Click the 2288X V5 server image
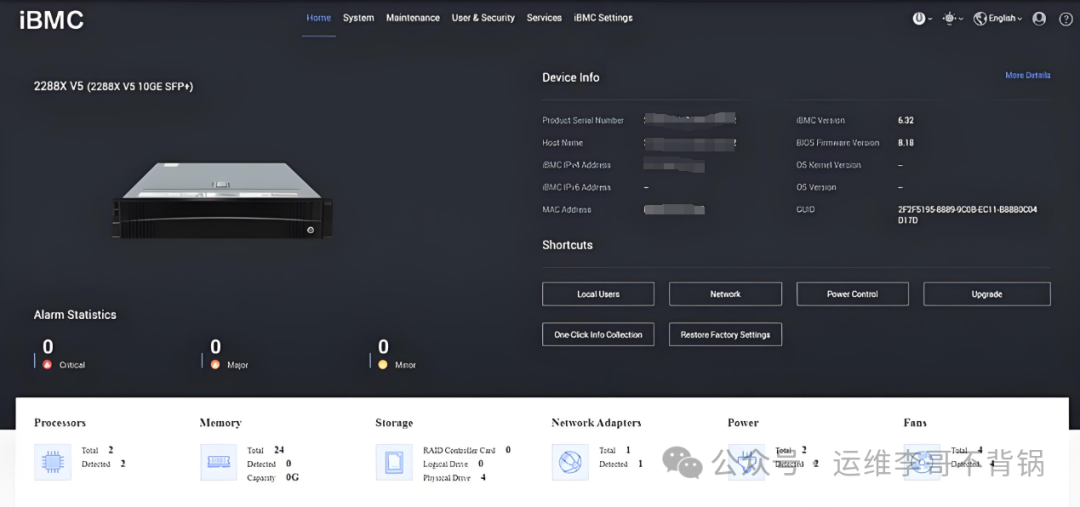The image size is (1080, 507). 222,200
